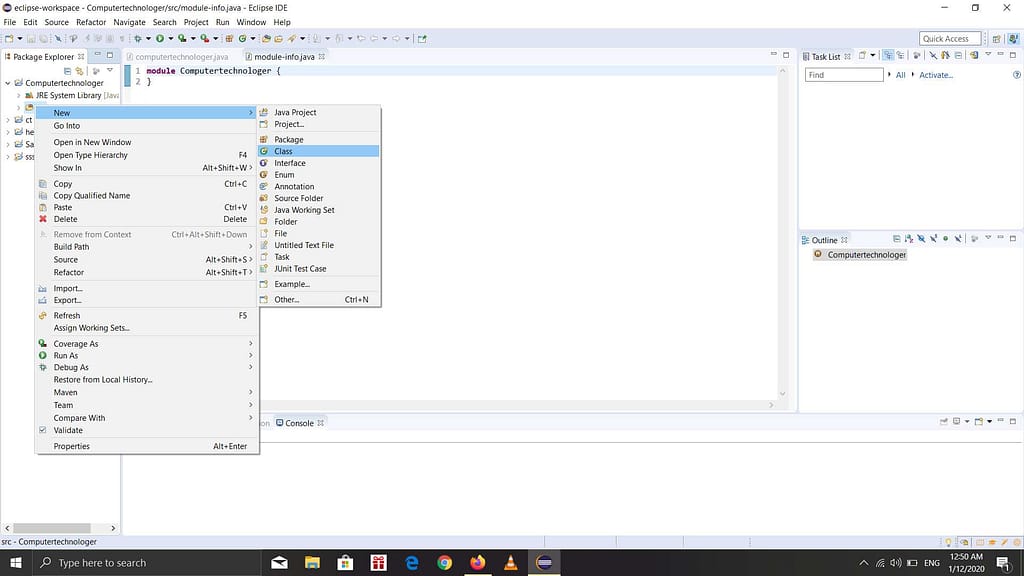
Task: Open the Outline View Menu arrow
Action: click(x=988, y=238)
